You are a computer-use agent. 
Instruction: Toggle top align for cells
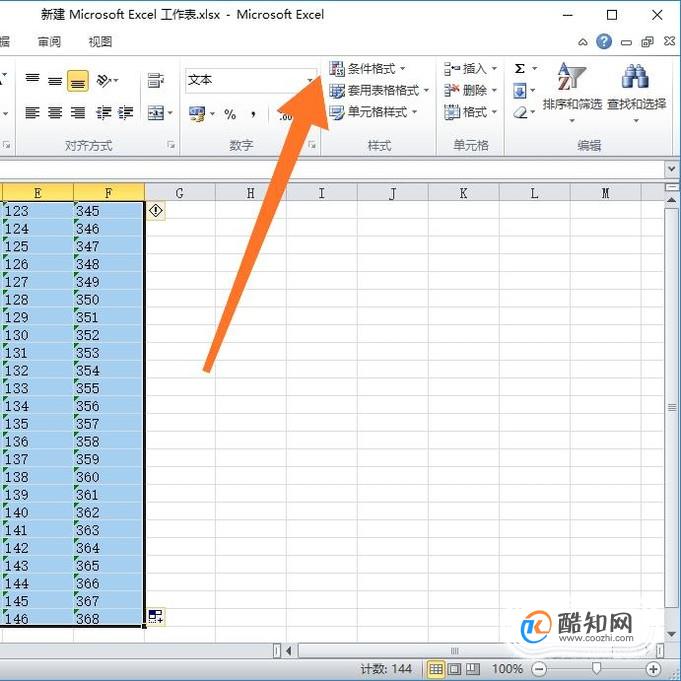33,80
